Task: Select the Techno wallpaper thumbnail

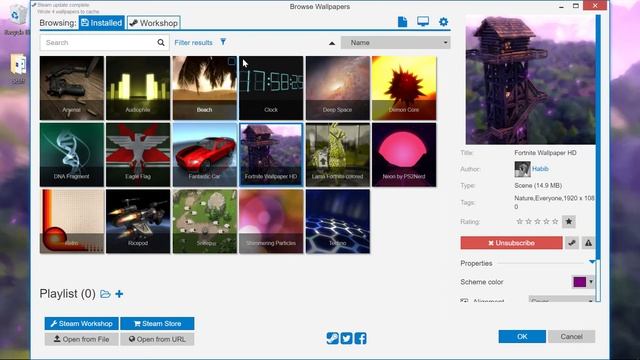Action: 338,221
